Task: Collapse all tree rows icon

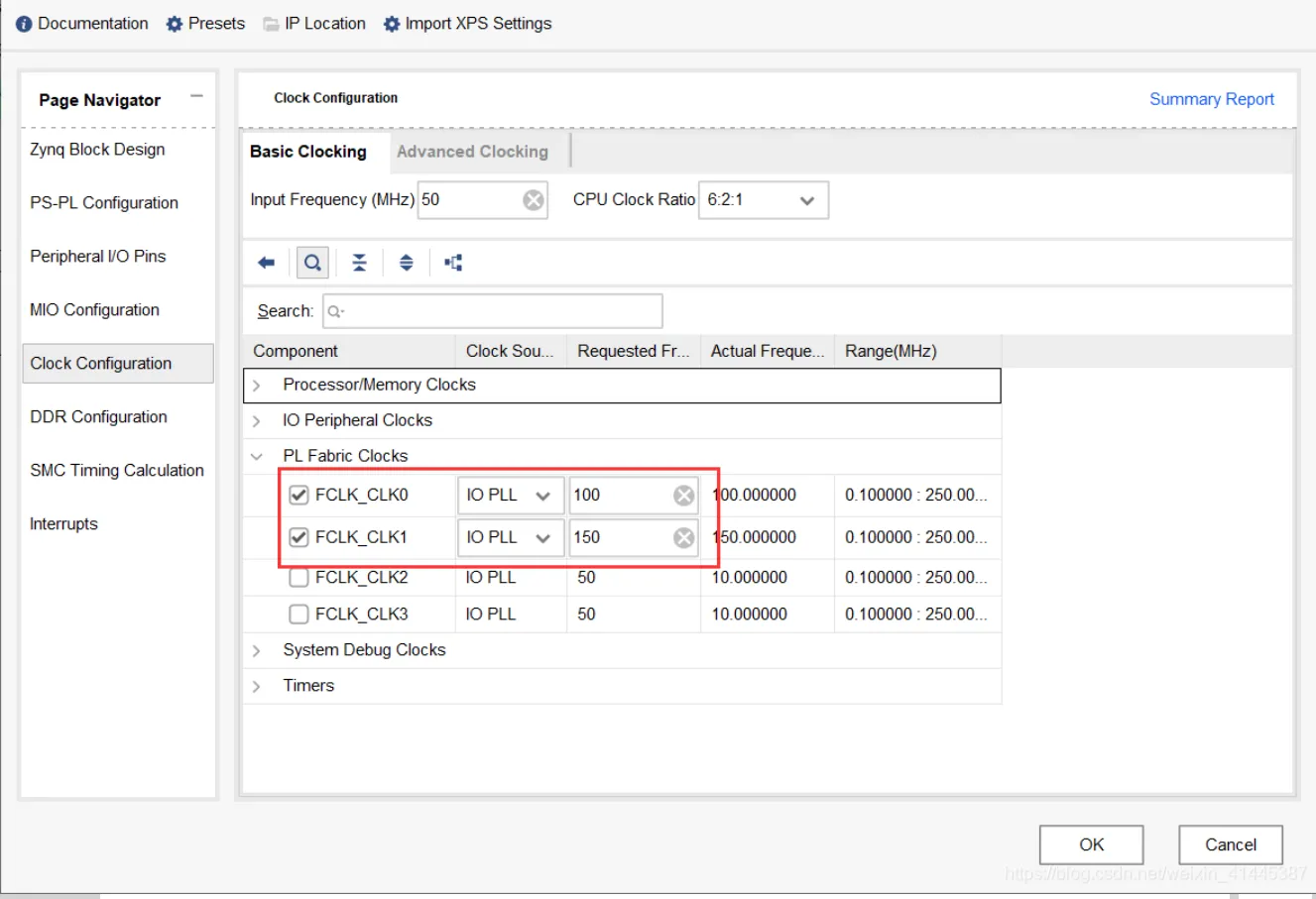Action: pos(359,263)
